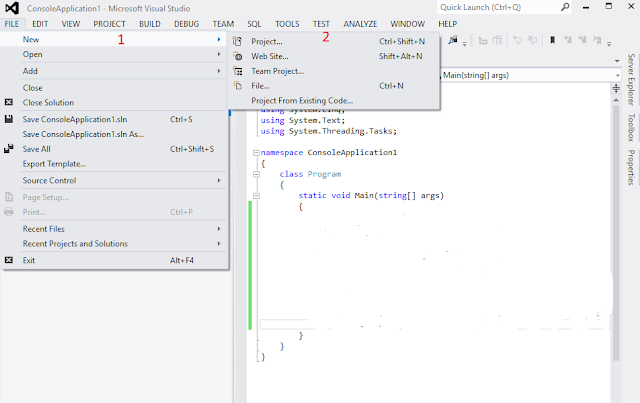Viewport: 640px width, 403px height.
Task: Collapse the class Program block
Action: pyautogui.click(x=256, y=174)
